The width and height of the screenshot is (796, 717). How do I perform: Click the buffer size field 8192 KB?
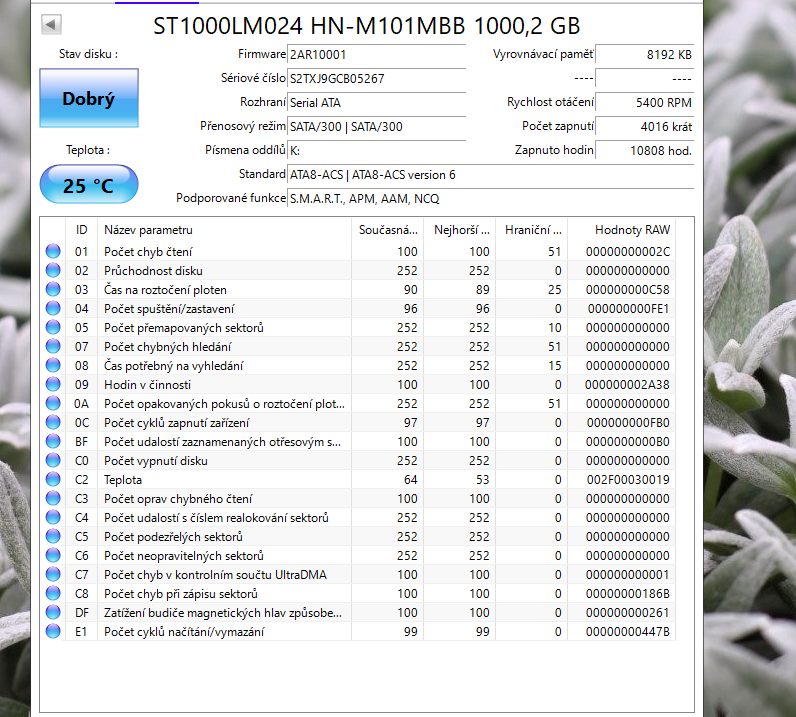click(x=644, y=54)
